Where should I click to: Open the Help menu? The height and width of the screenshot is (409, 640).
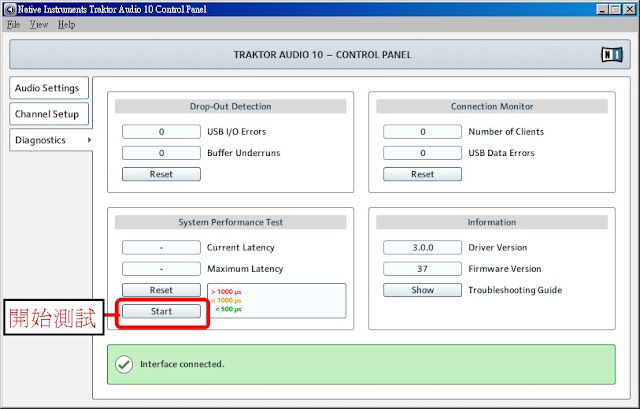point(66,24)
